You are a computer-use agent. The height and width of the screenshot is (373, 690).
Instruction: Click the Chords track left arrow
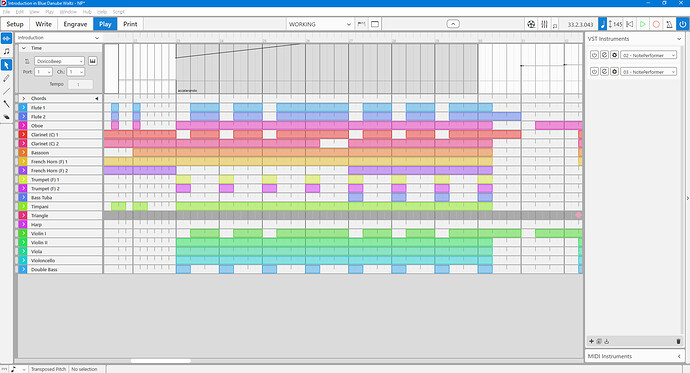96,98
